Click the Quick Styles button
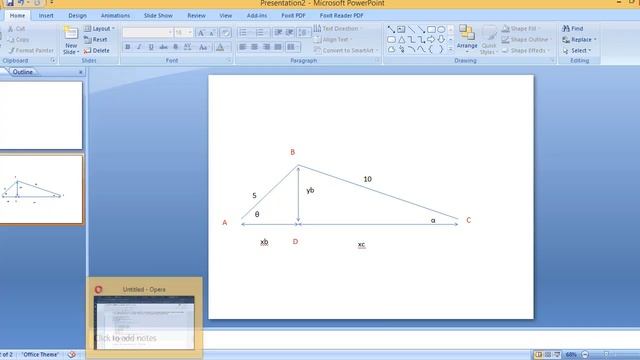Screen dimensions: 640x360 489,40
